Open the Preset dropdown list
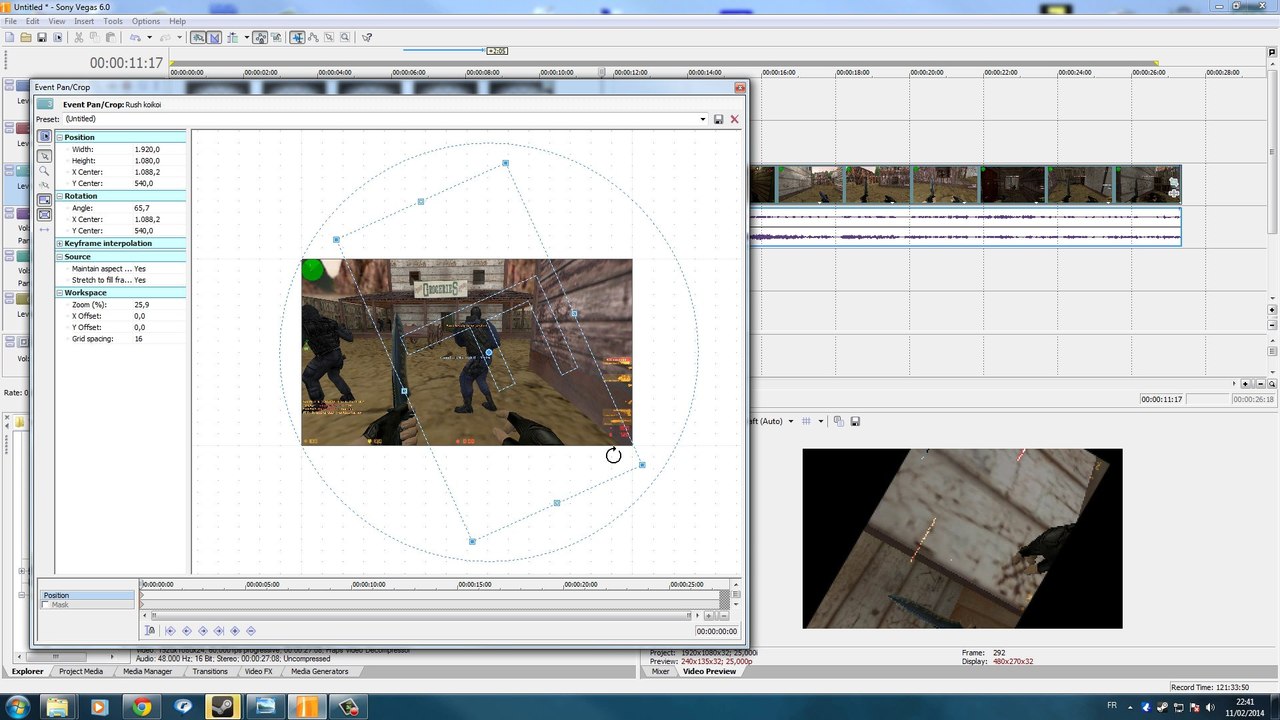Screen dimensions: 1280x720 (x=703, y=119)
